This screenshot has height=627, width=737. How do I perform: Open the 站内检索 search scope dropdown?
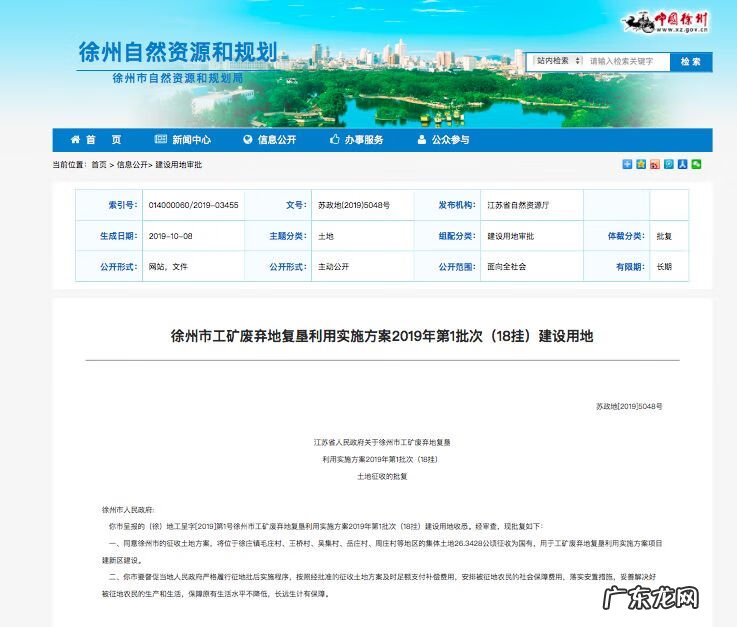(x=558, y=61)
